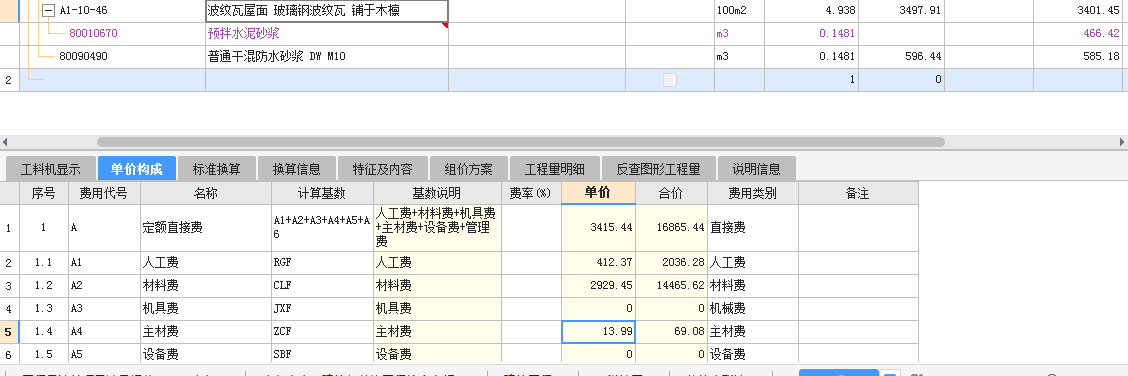Select the 定额直接费 name cell
The width and height of the screenshot is (1128, 376).
(x=206, y=228)
